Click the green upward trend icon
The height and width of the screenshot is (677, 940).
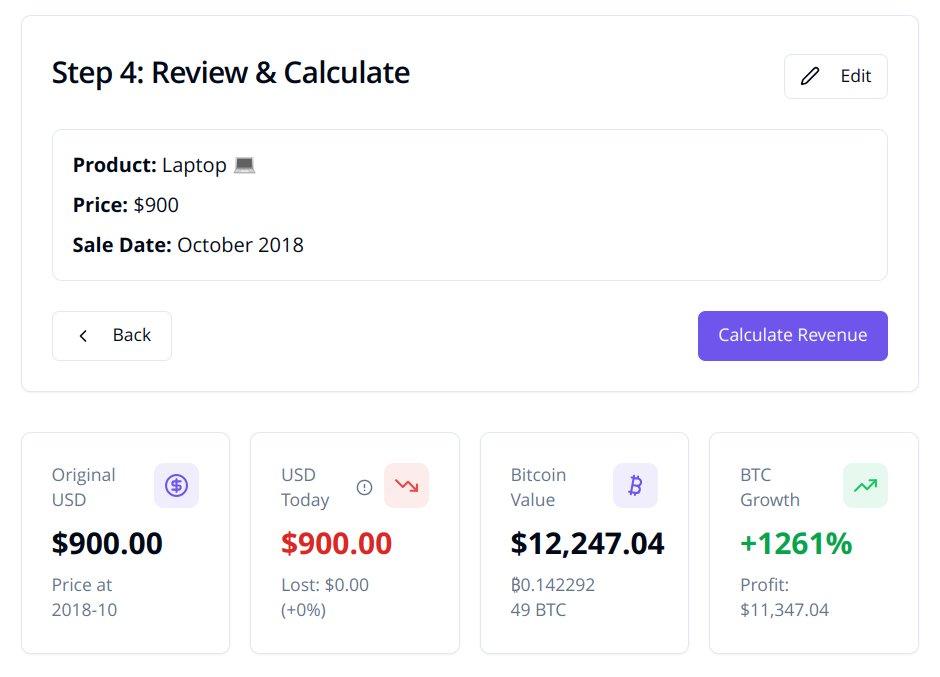click(865, 486)
